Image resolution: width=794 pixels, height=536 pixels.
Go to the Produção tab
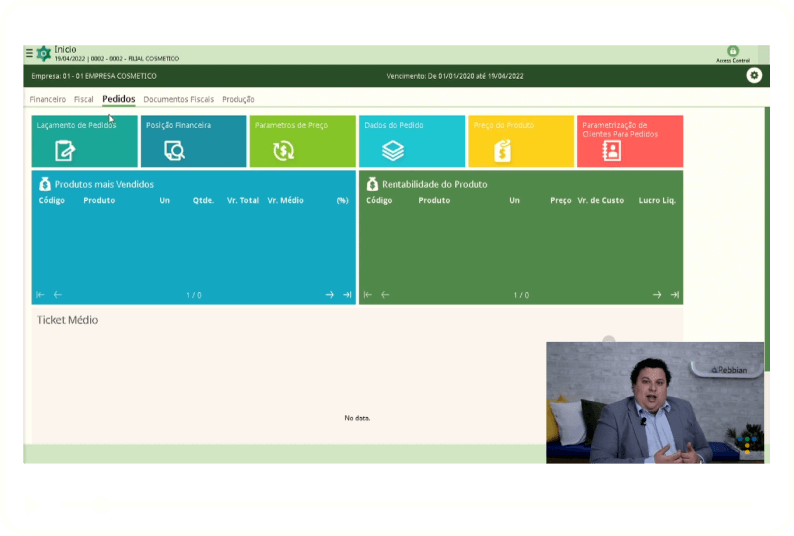coord(238,99)
